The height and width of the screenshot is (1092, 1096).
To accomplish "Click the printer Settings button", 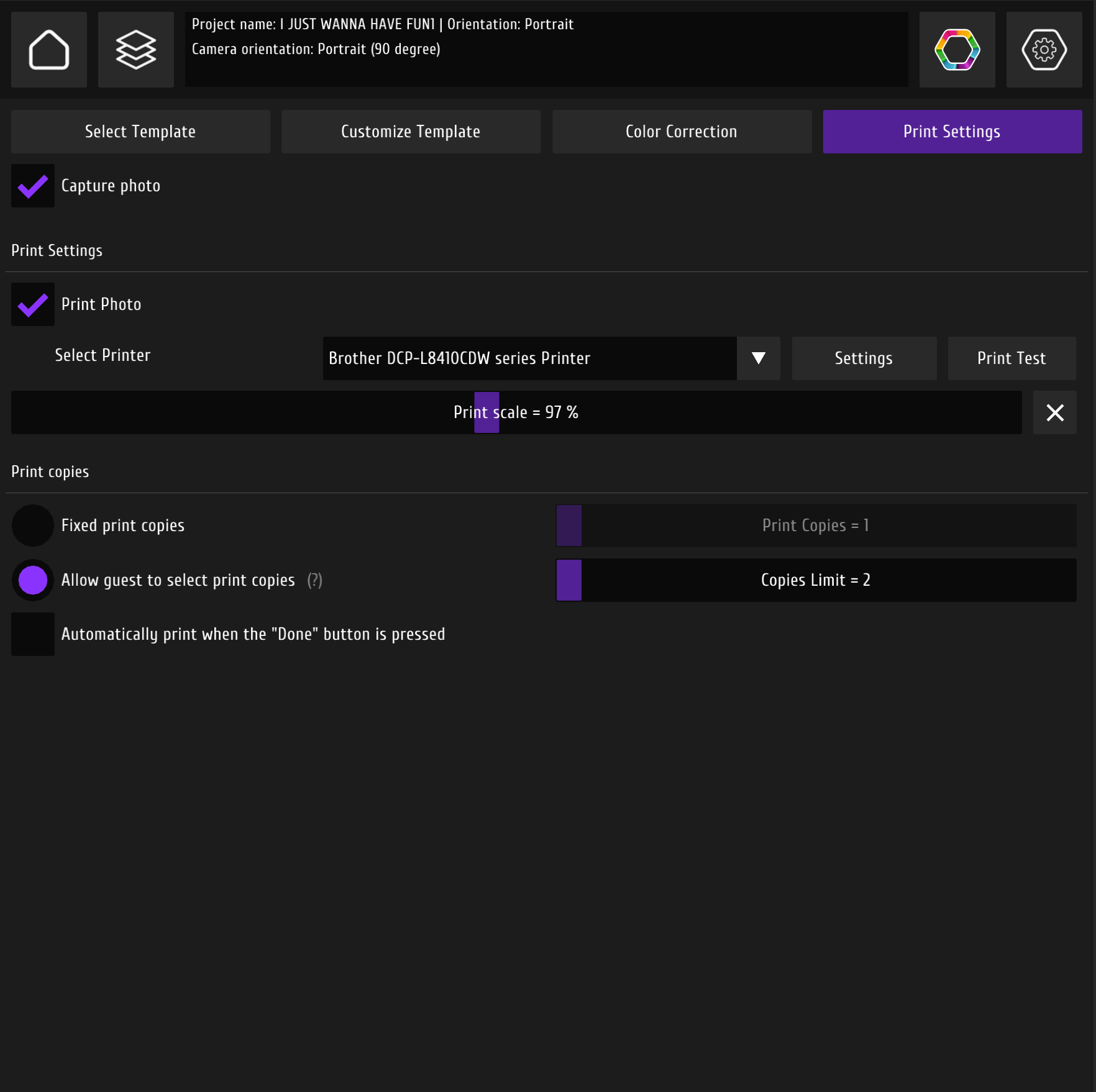I will (x=864, y=358).
